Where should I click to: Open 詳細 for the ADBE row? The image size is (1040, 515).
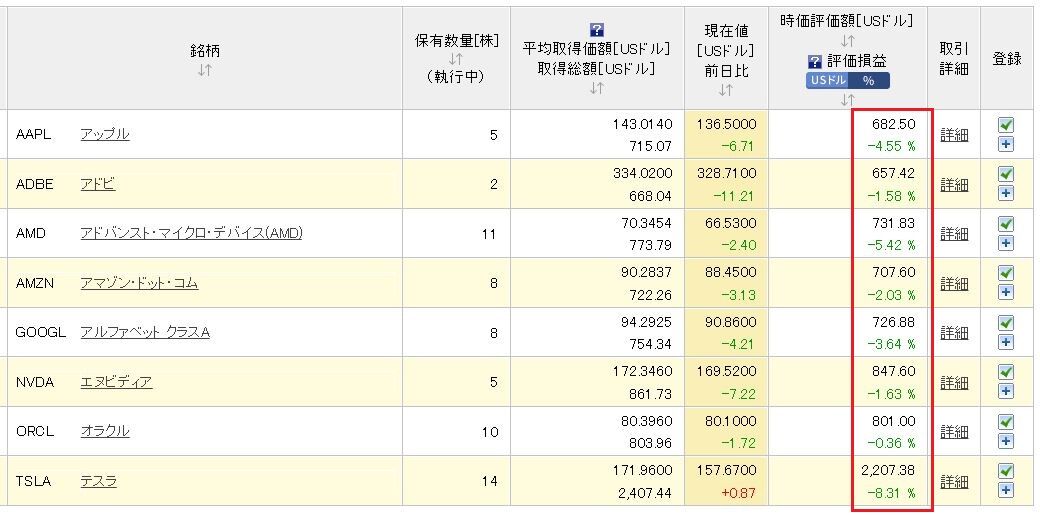point(954,184)
